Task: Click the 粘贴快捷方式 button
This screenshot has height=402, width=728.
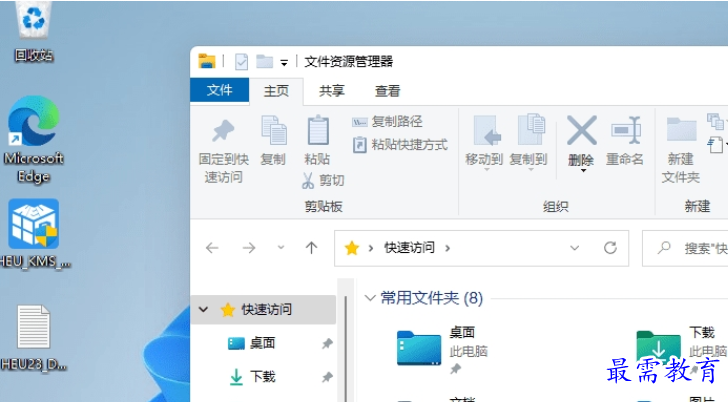Action: [400, 145]
